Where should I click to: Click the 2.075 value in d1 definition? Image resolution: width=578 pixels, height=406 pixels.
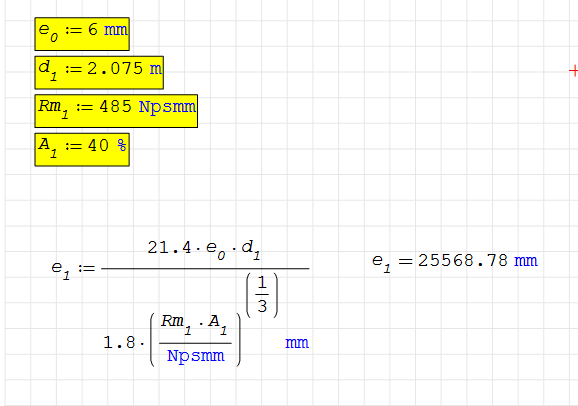tap(115, 69)
